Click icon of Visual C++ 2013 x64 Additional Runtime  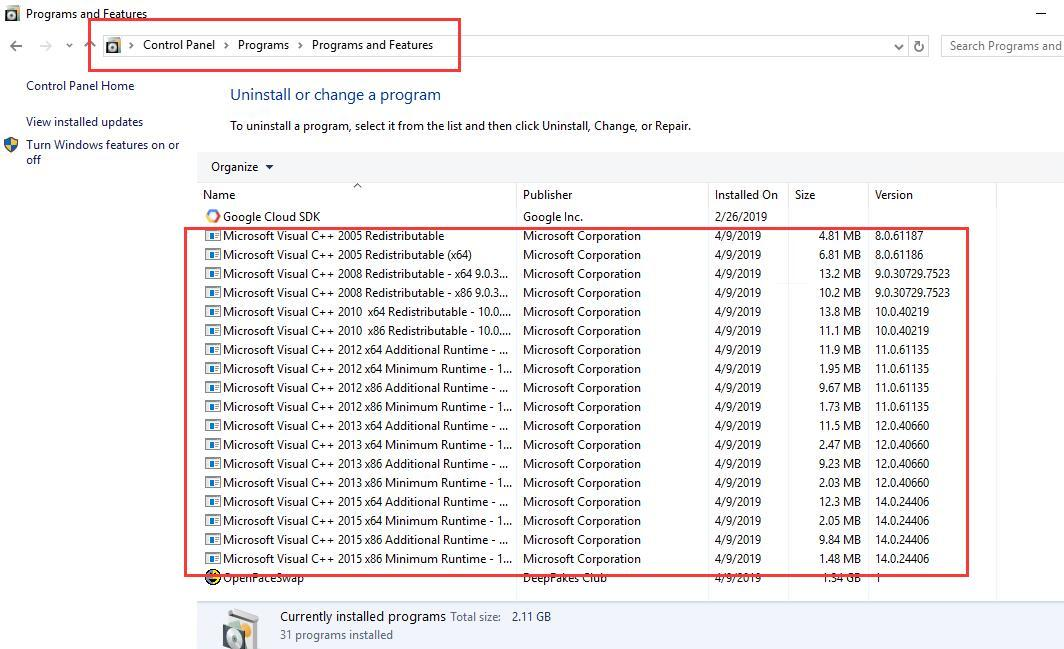click(212, 426)
